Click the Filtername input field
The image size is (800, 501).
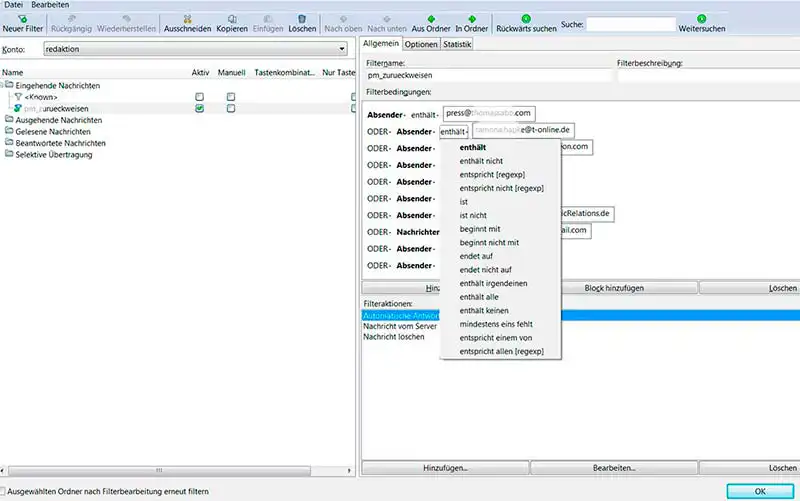point(488,76)
